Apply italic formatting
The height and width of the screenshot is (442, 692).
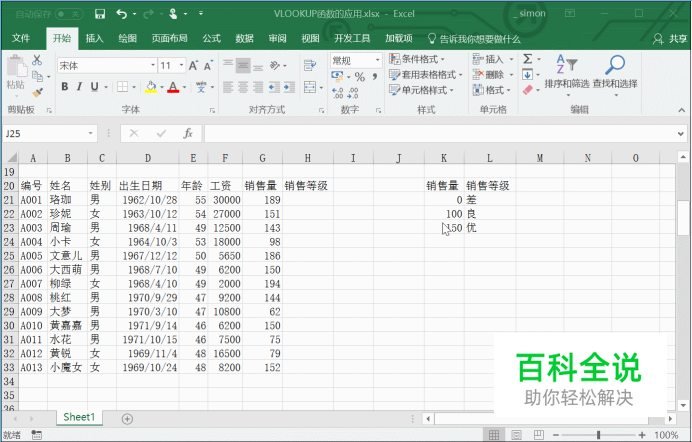pos(79,87)
